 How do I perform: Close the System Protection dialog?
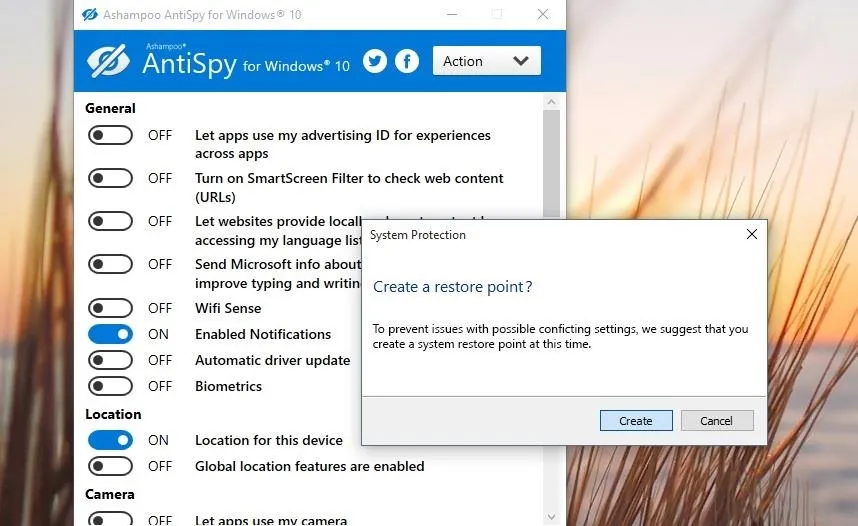[752, 234]
